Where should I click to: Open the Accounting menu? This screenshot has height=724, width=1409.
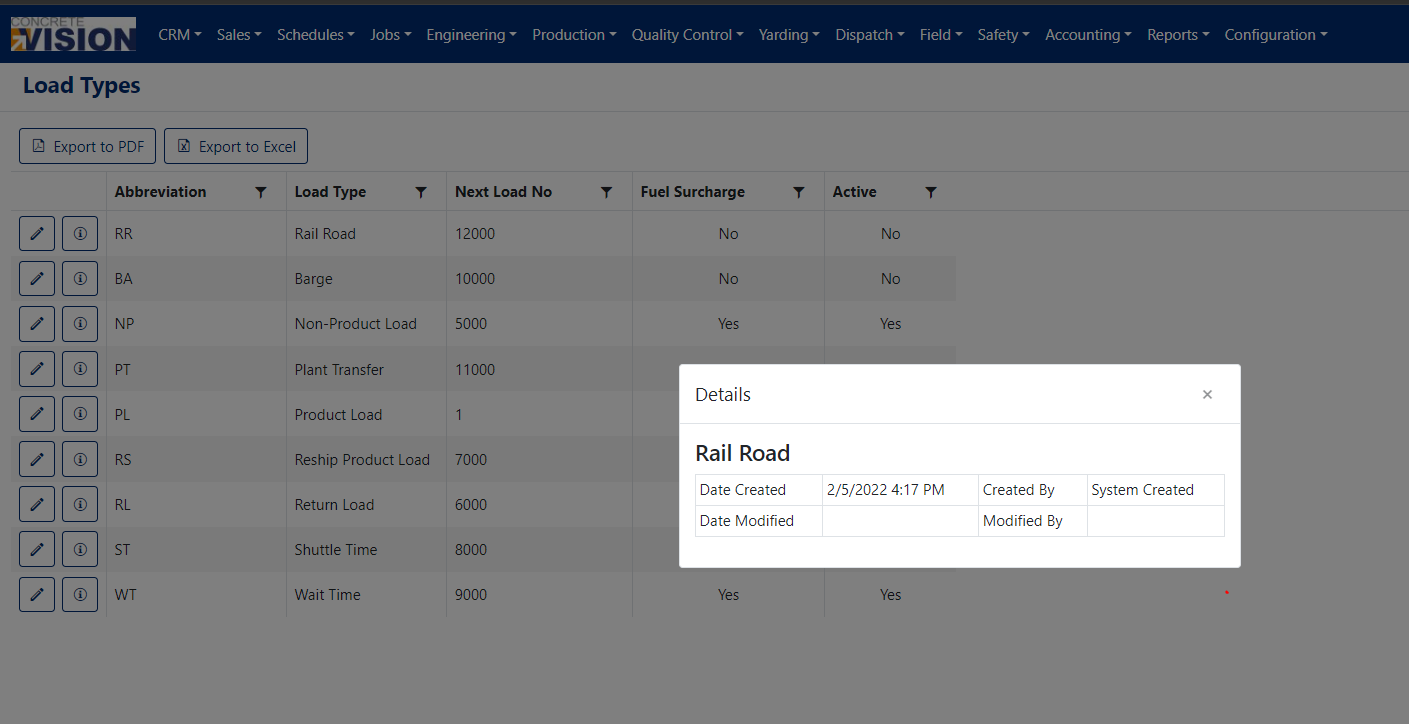tap(1088, 34)
